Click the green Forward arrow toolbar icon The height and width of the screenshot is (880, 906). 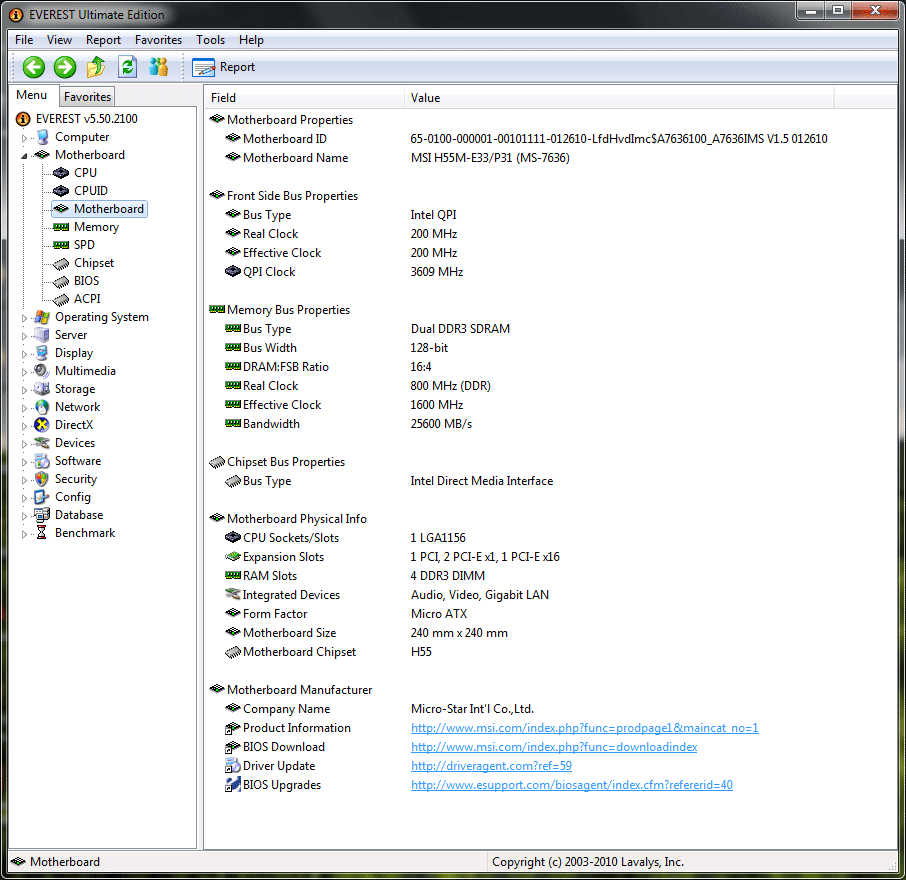coord(65,67)
